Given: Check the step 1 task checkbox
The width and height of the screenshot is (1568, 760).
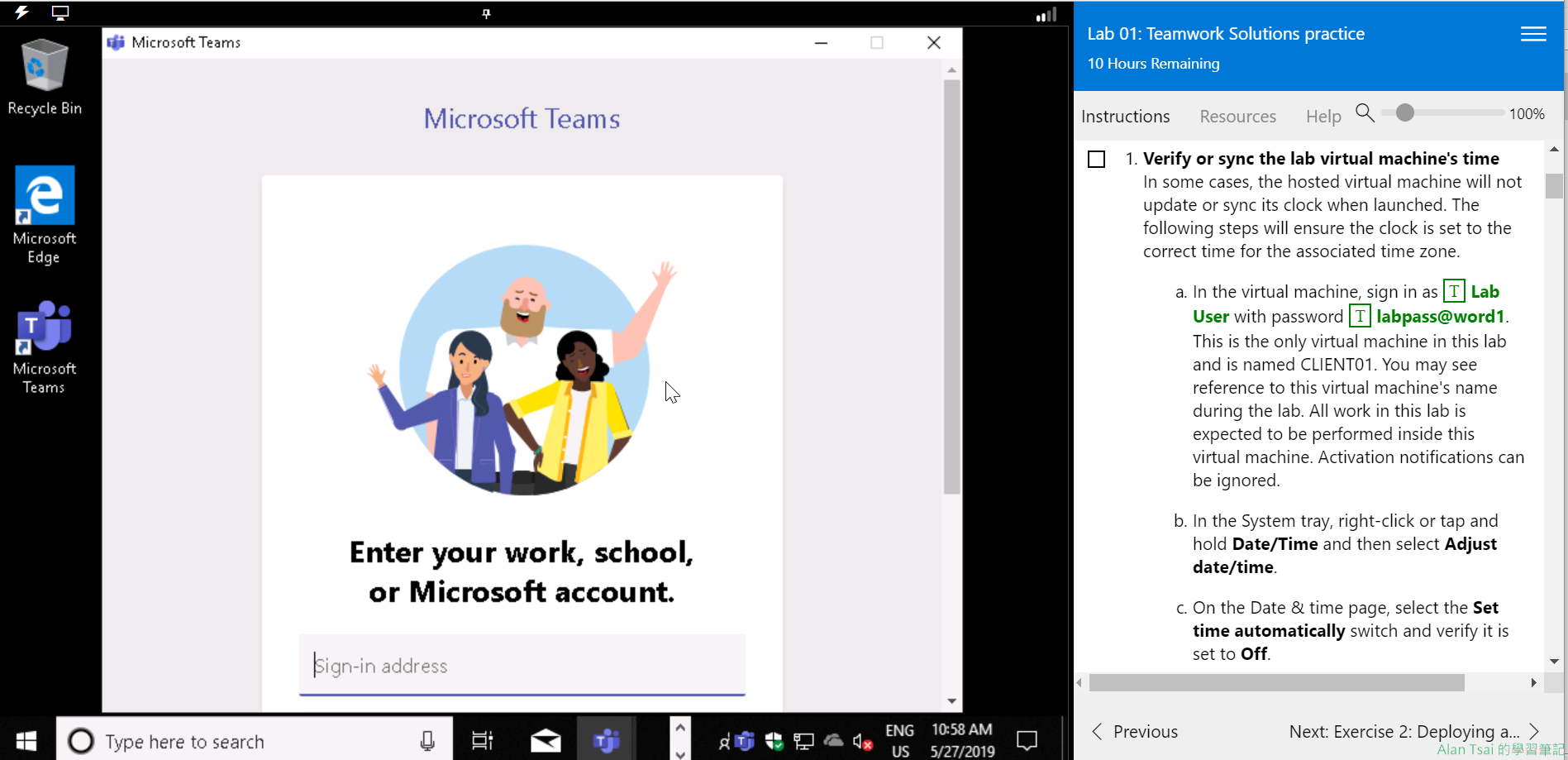Looking at the screenshot, I should pos(1097,159).
